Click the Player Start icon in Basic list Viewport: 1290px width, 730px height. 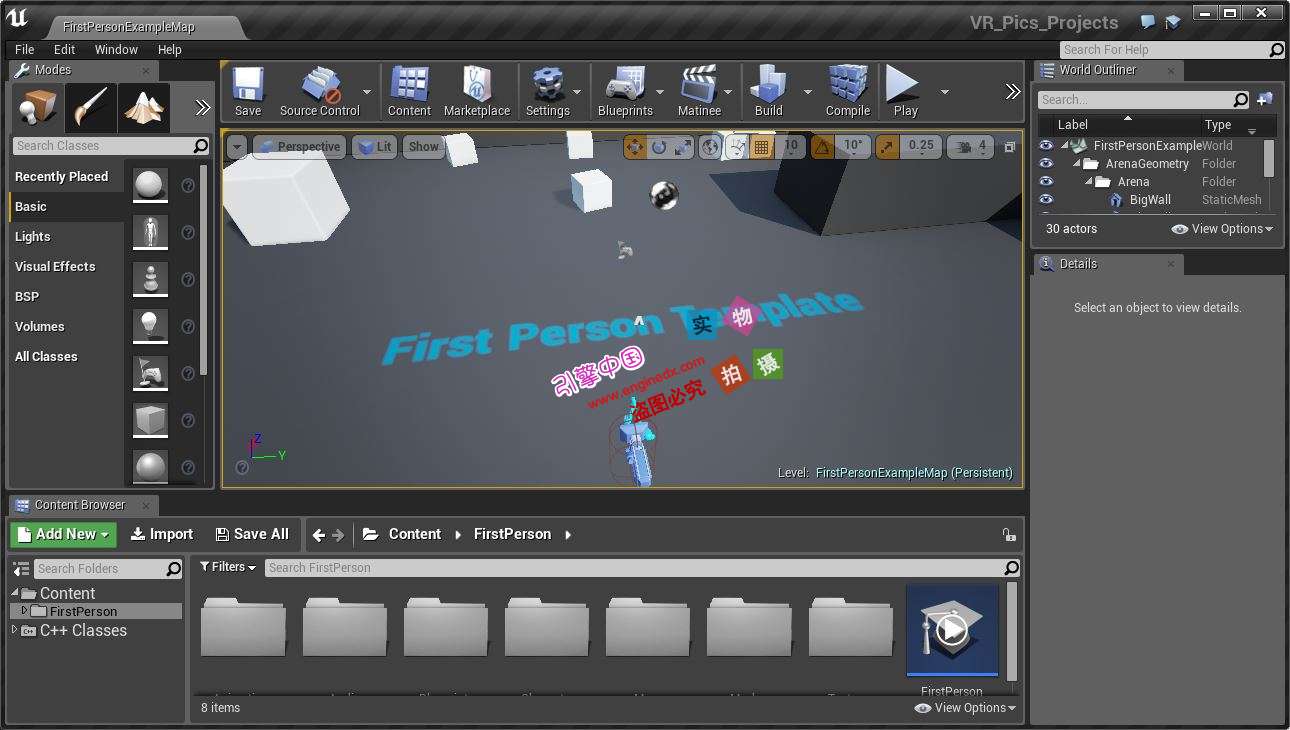click(150, 373)
